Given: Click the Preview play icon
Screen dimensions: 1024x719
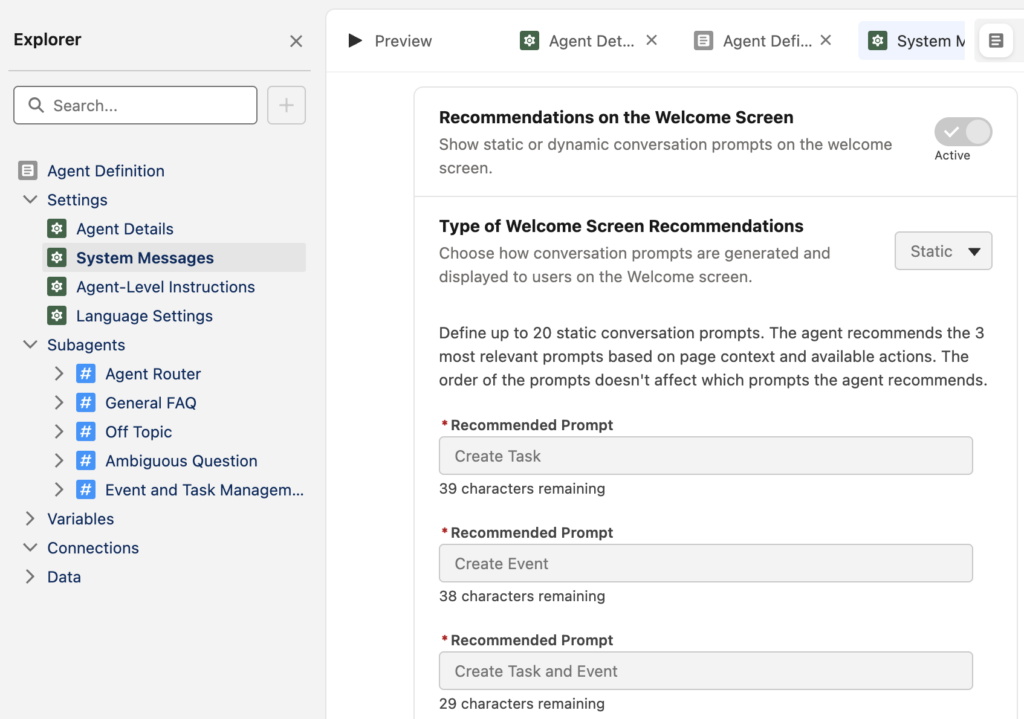Looking at the screenshot, I should point(355,40).
